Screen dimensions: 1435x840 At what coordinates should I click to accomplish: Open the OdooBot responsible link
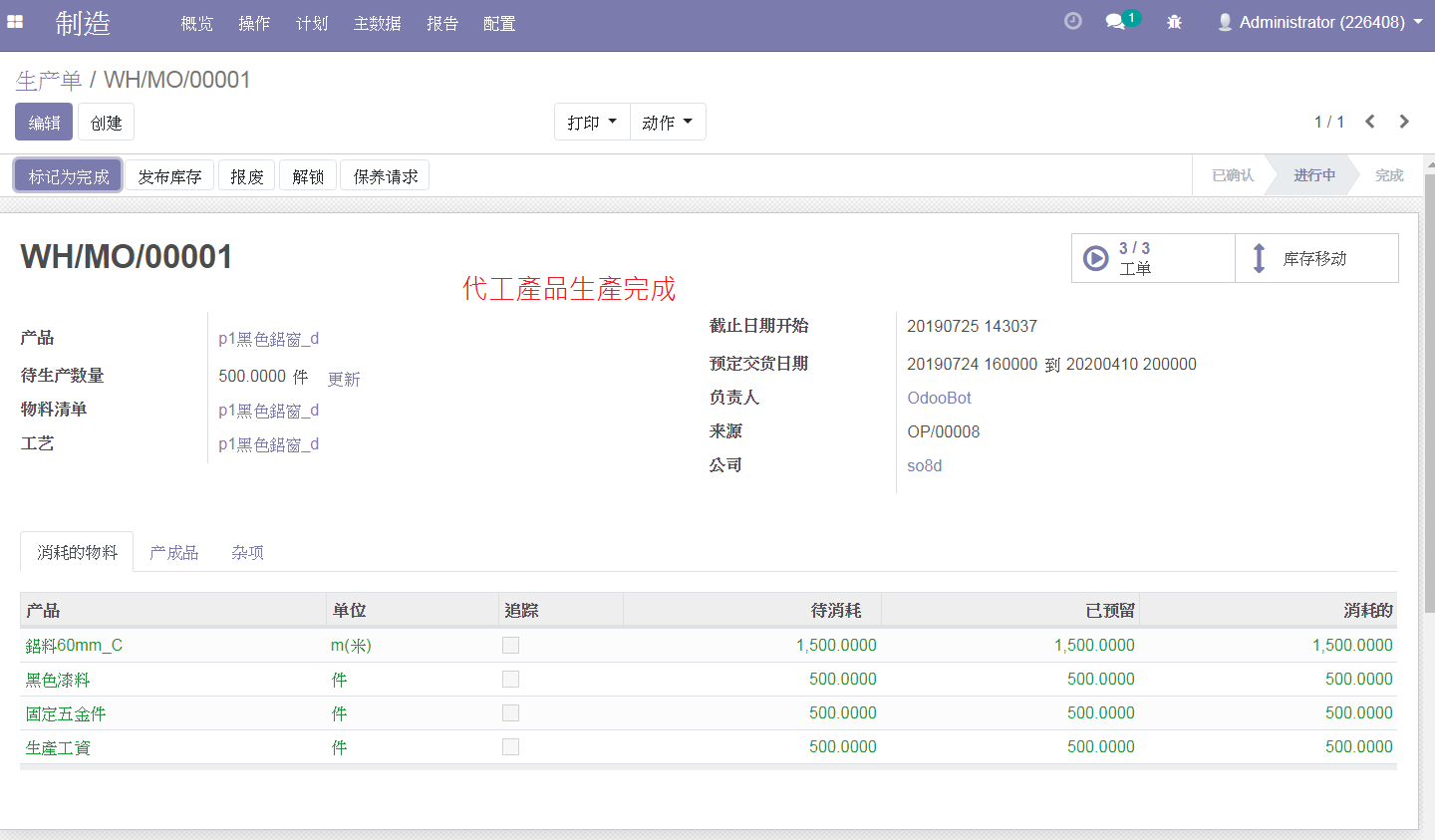coord(939,398)
